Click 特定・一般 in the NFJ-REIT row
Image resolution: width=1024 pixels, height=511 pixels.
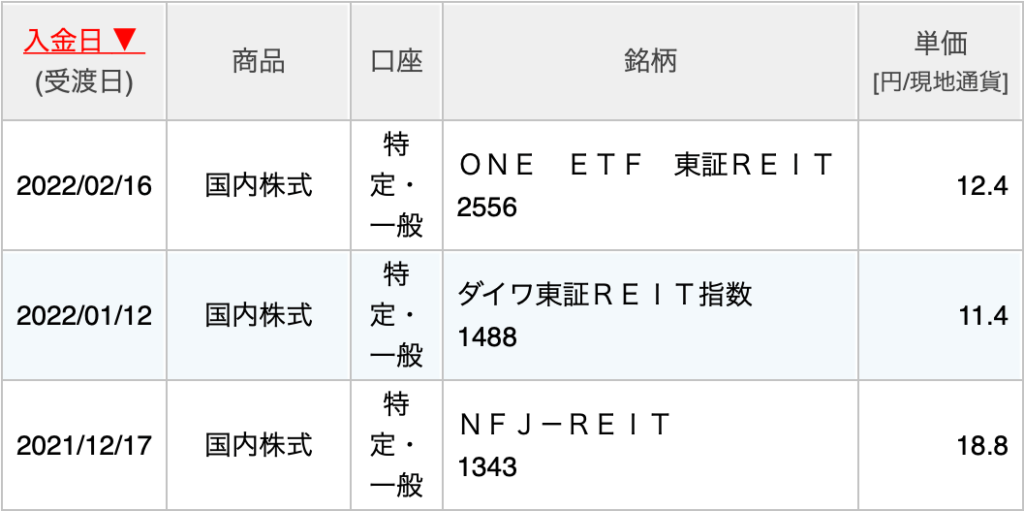(x=396, y=446)
